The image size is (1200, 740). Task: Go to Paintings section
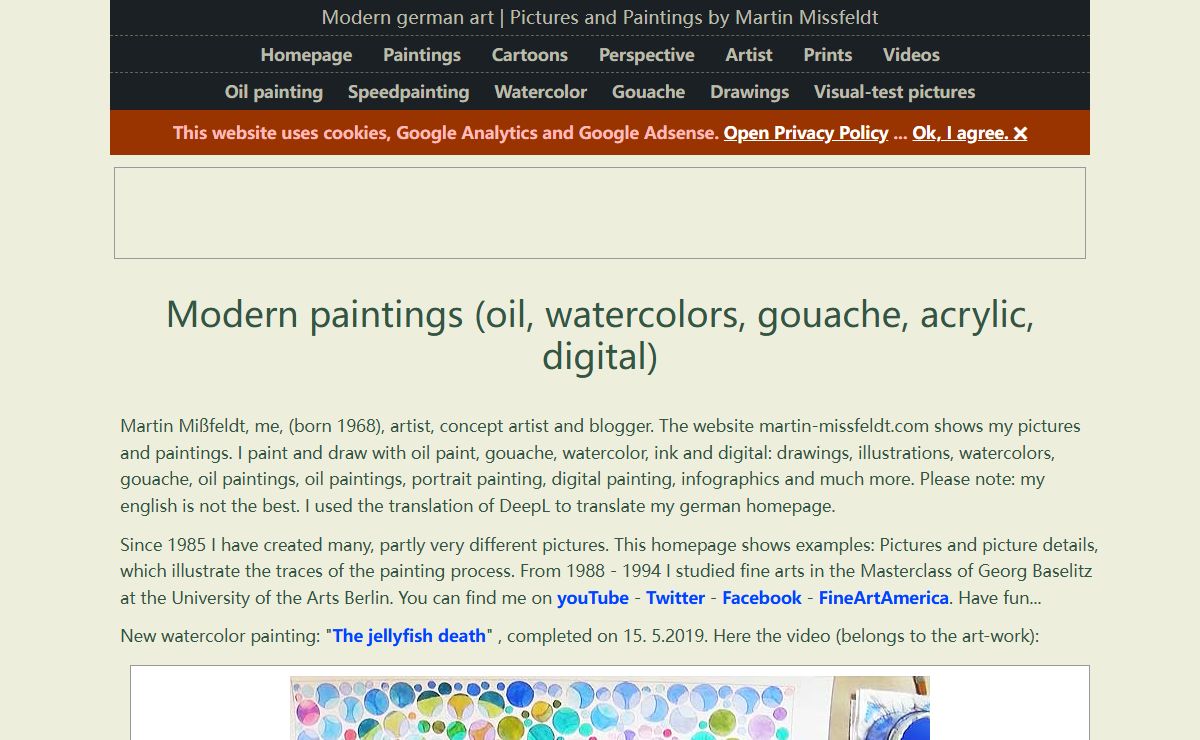click(x=422, y=55)
